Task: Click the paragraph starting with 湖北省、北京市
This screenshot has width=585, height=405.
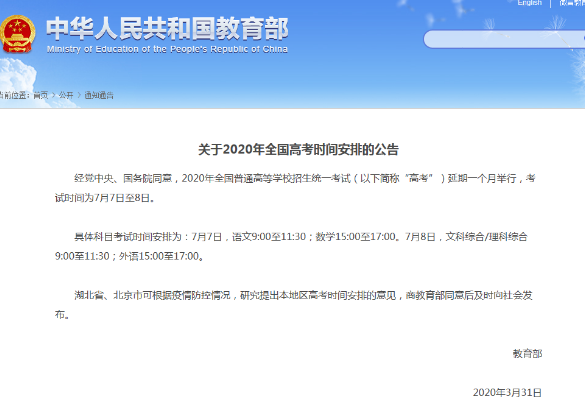Action: (294, 305)
